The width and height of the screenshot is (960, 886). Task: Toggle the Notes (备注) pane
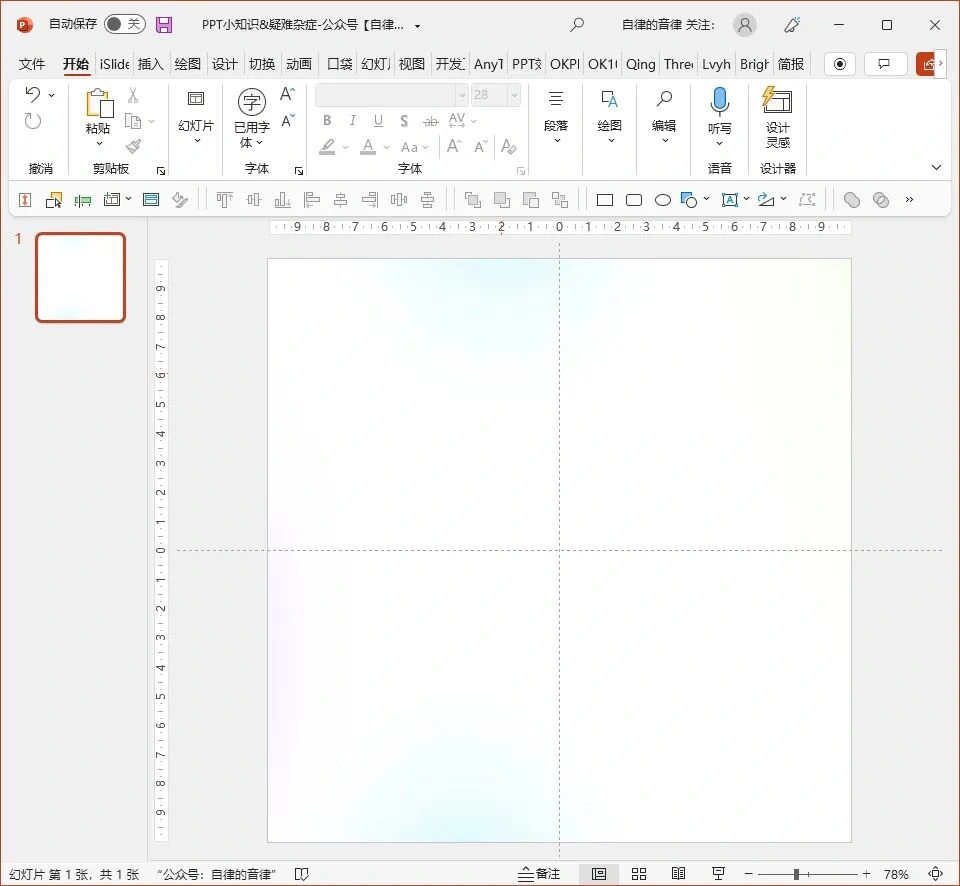(539, 874)
